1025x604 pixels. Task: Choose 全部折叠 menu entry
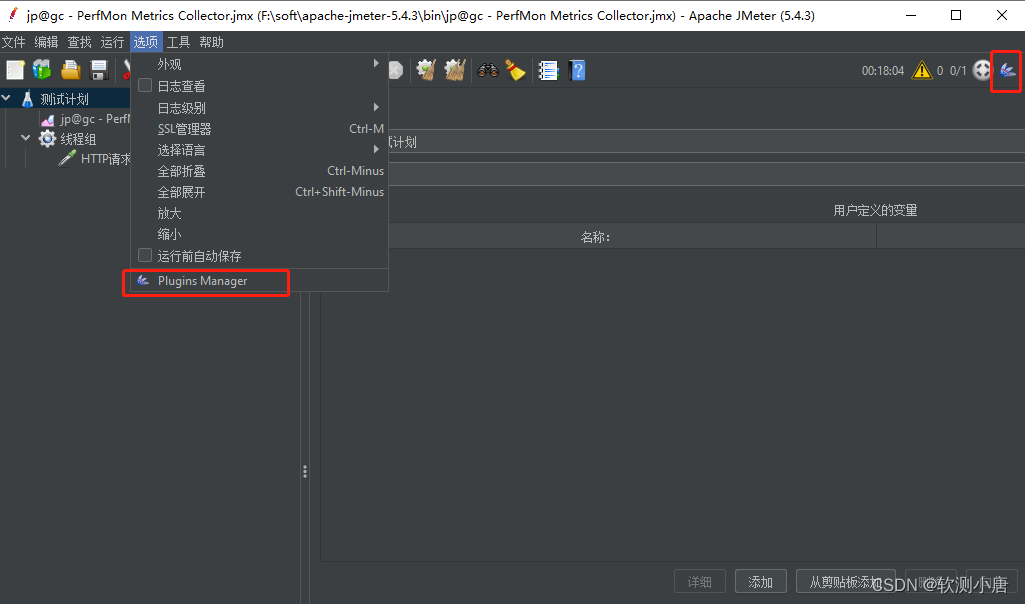[x=260, y=171]
